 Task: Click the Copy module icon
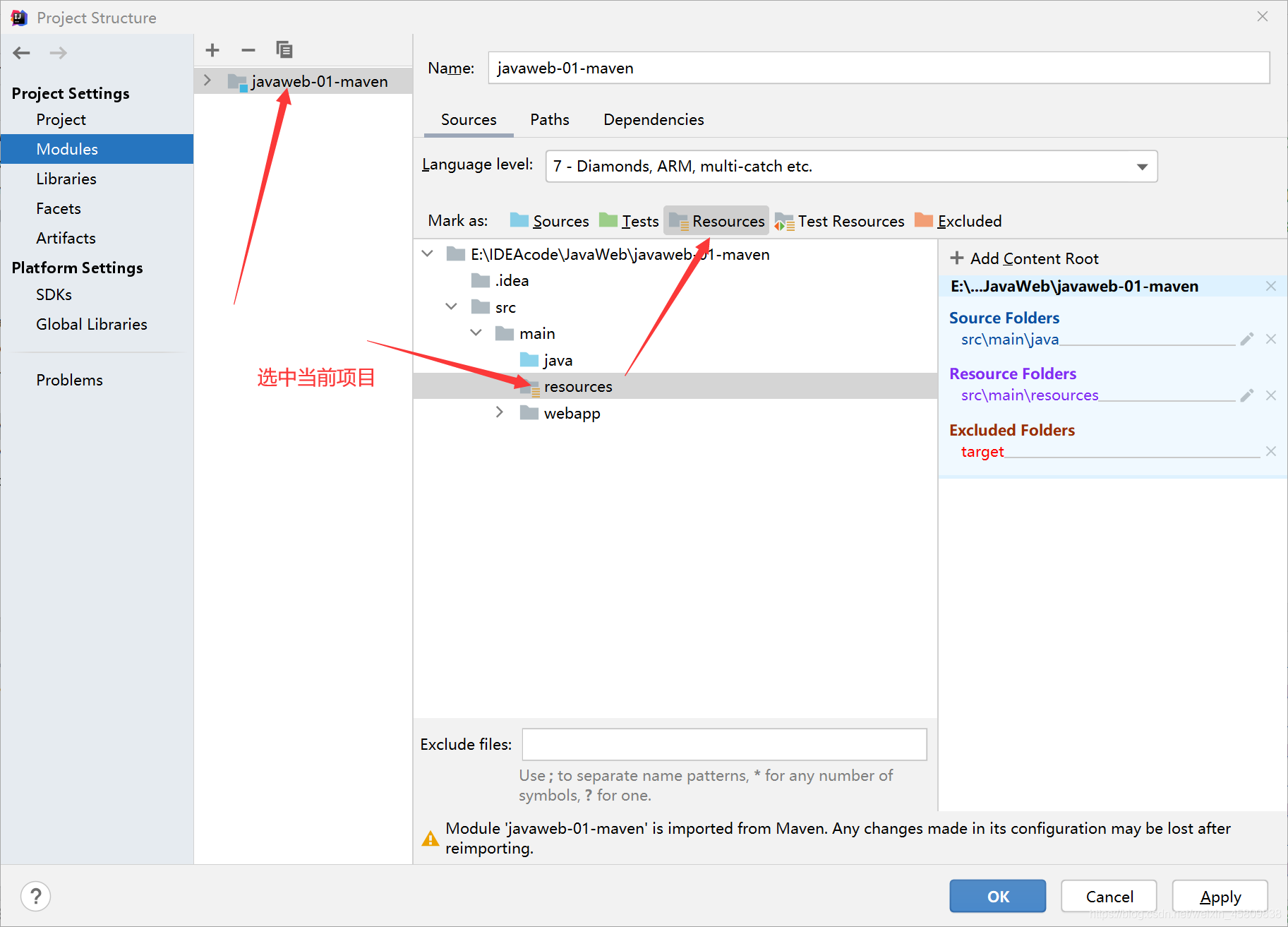point(284,50)
